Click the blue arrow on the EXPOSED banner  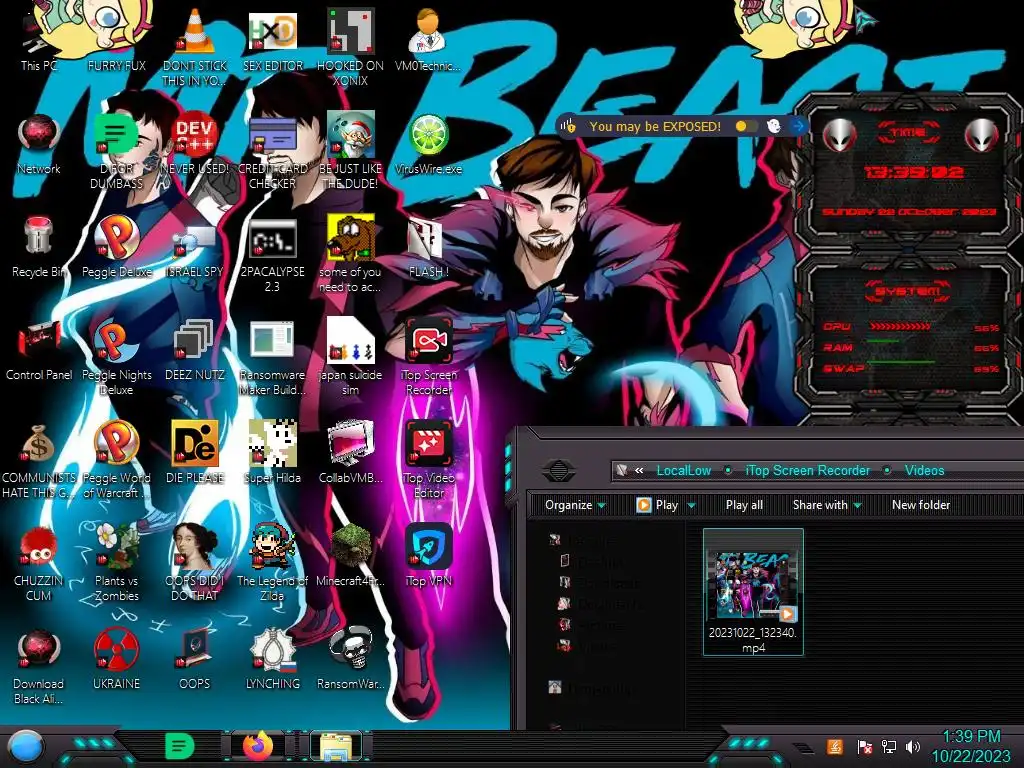(798, 126)
